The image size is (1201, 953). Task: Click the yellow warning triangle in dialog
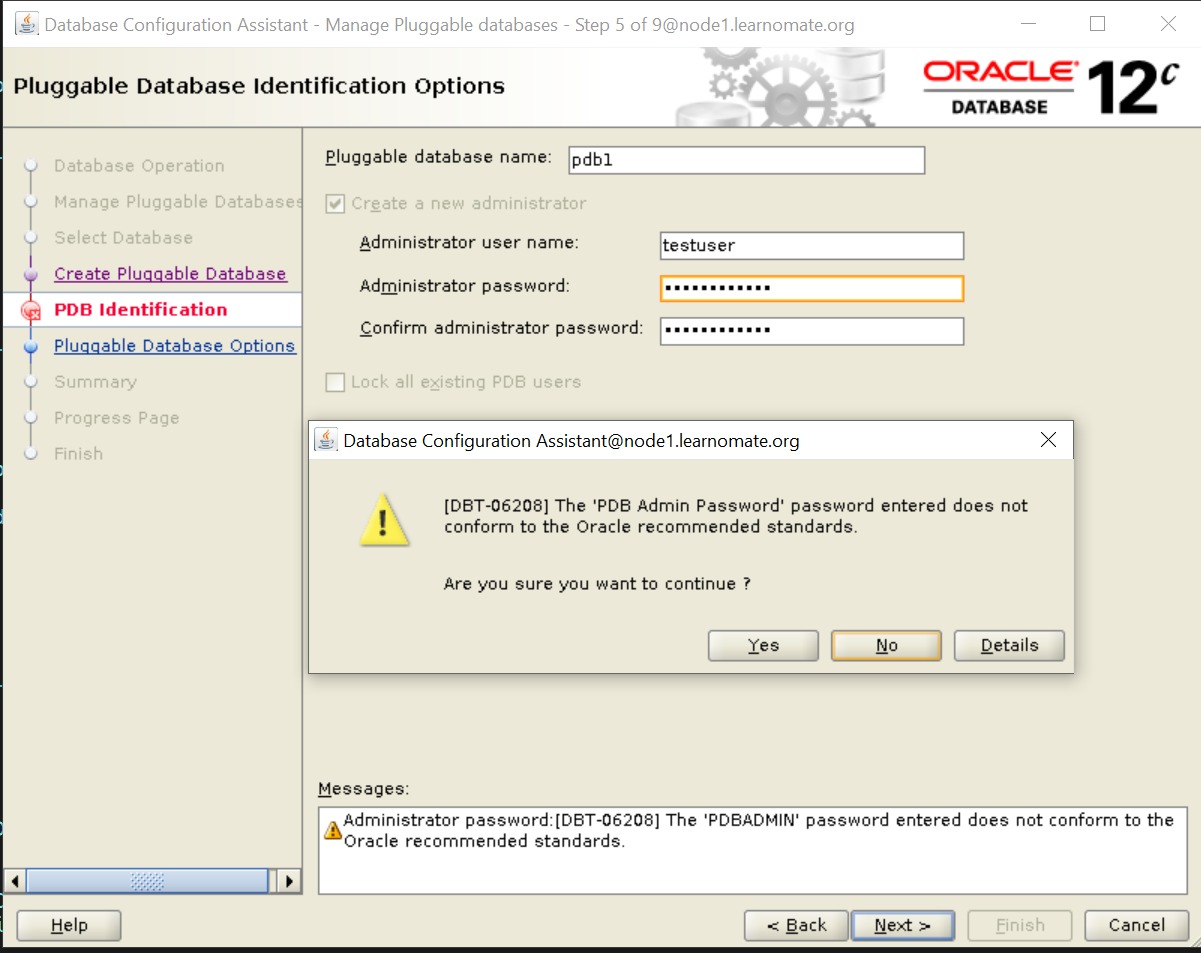pos(385,522)
